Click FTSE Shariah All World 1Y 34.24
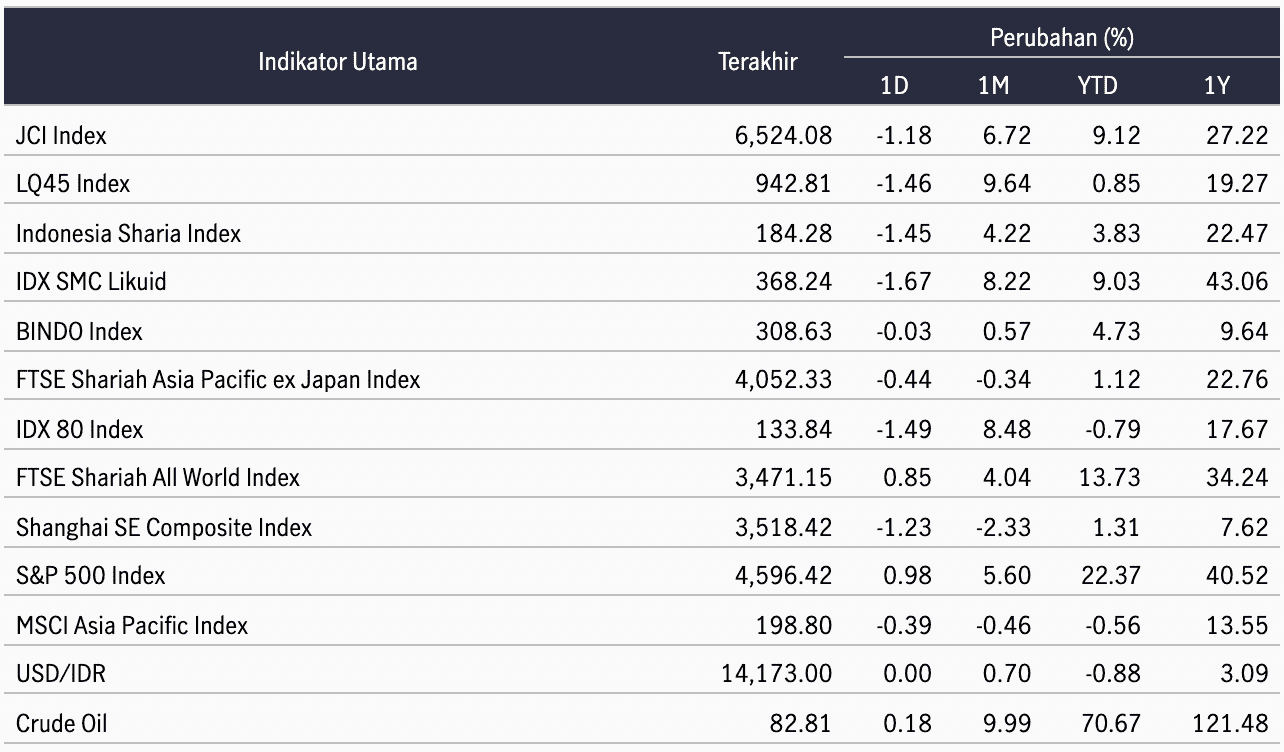Screen dimensions: 1284x752 (1238, 478)
